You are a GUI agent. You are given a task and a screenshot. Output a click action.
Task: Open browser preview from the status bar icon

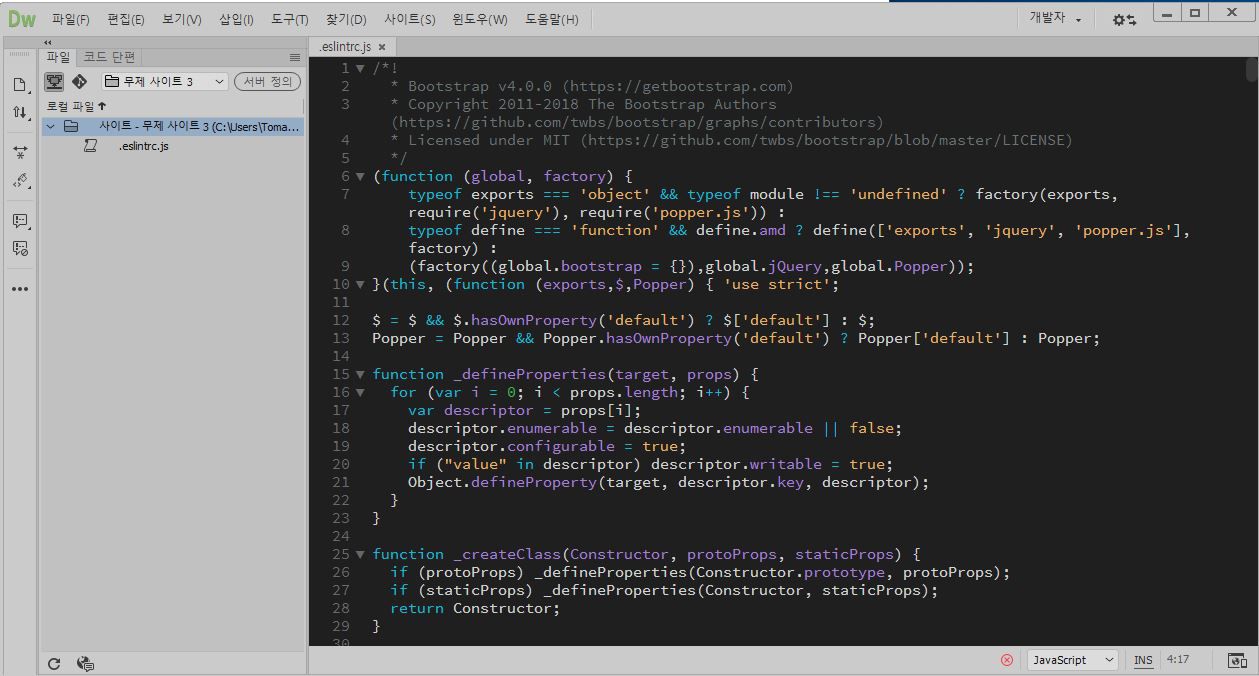[x=1236, y=660]
